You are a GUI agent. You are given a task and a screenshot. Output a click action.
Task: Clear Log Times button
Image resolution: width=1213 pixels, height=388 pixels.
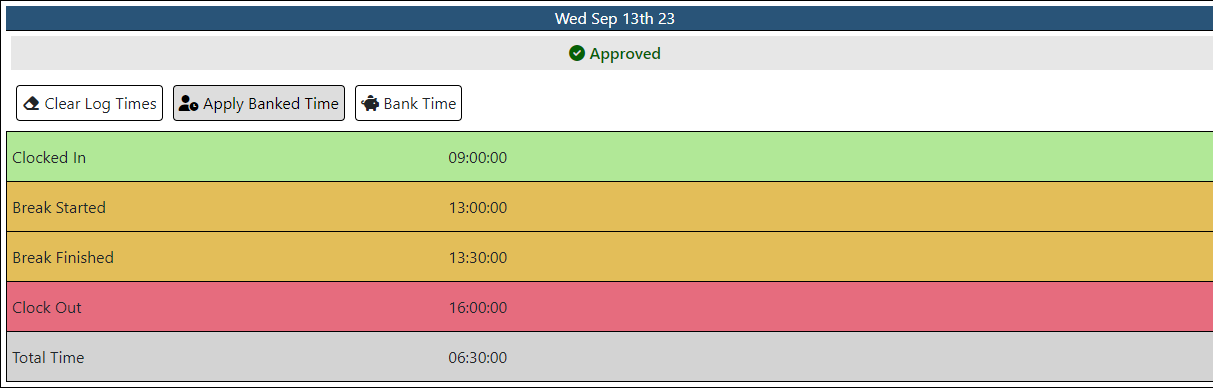tap(89, 103)
